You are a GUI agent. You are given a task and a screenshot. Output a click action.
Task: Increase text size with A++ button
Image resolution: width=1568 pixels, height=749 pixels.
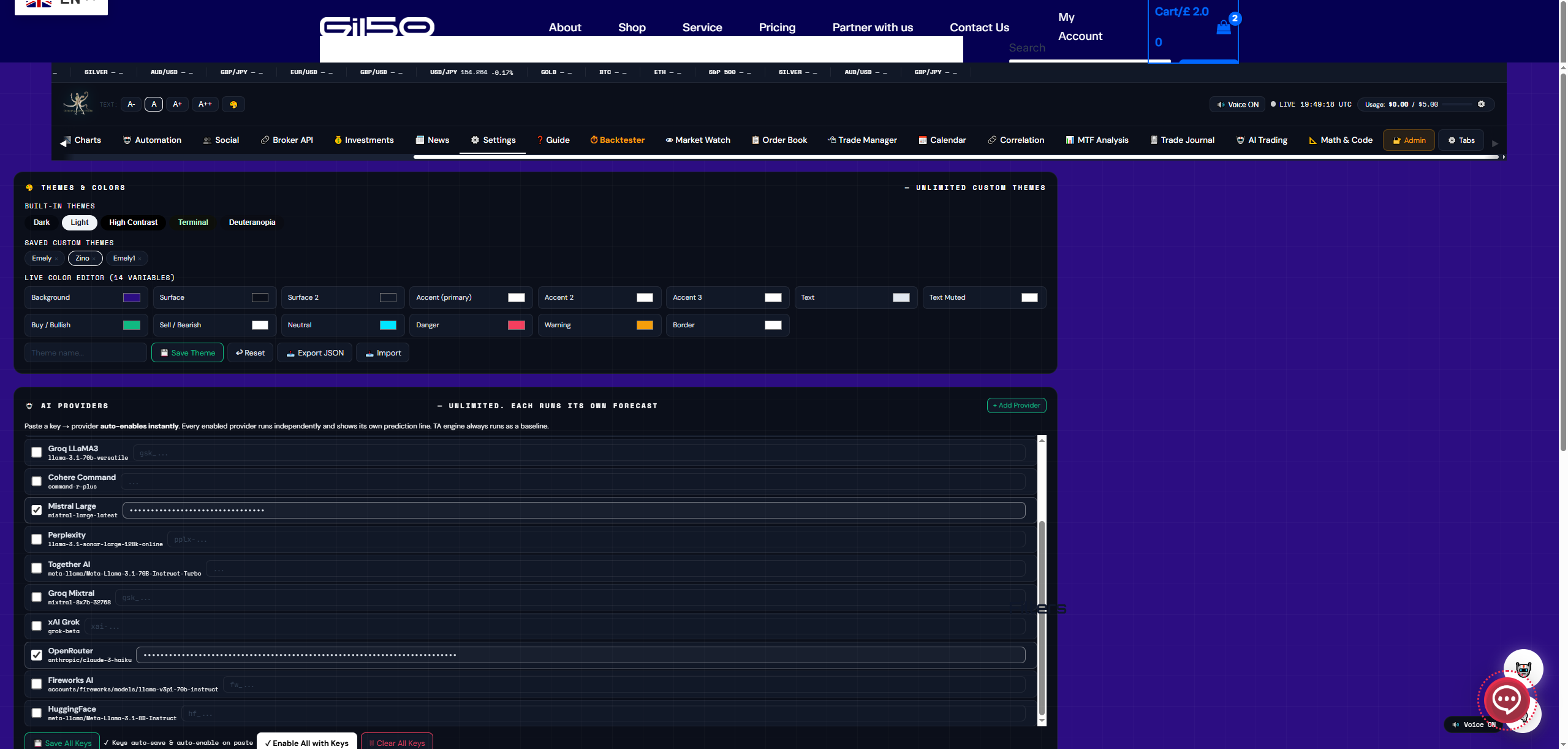coord(205,104)
